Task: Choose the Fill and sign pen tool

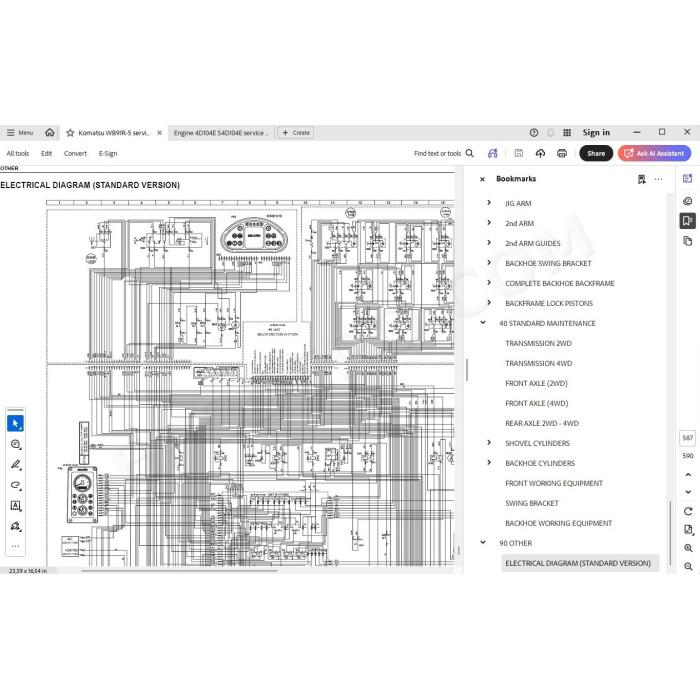Action: point(16,526)
